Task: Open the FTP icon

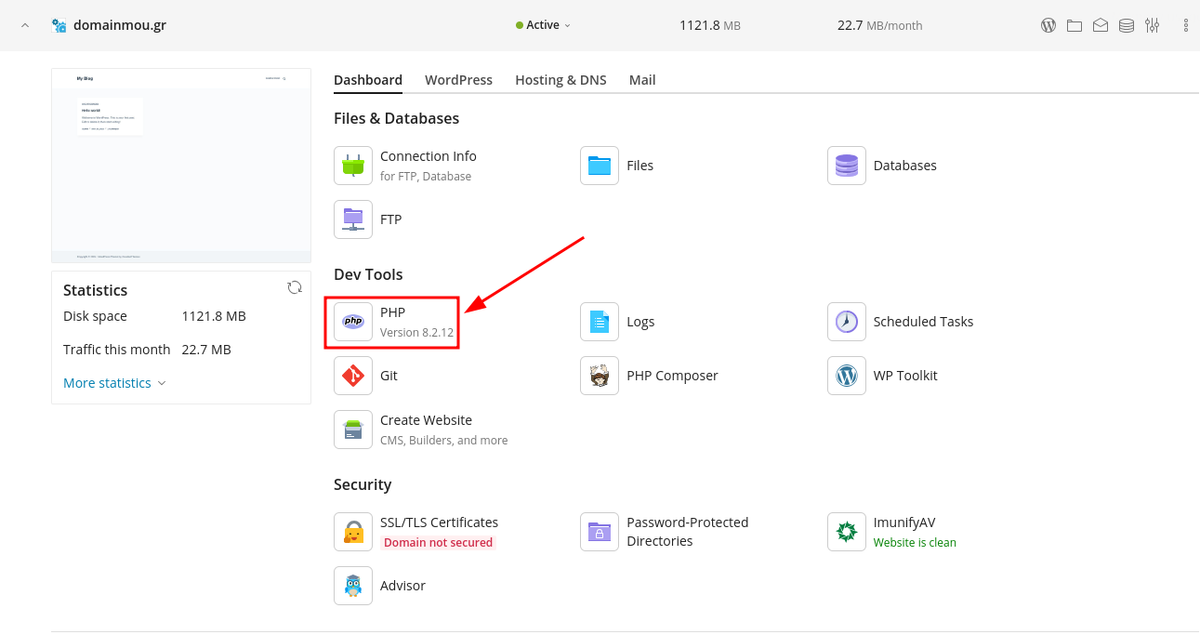Action: click(x=353, y=219)
